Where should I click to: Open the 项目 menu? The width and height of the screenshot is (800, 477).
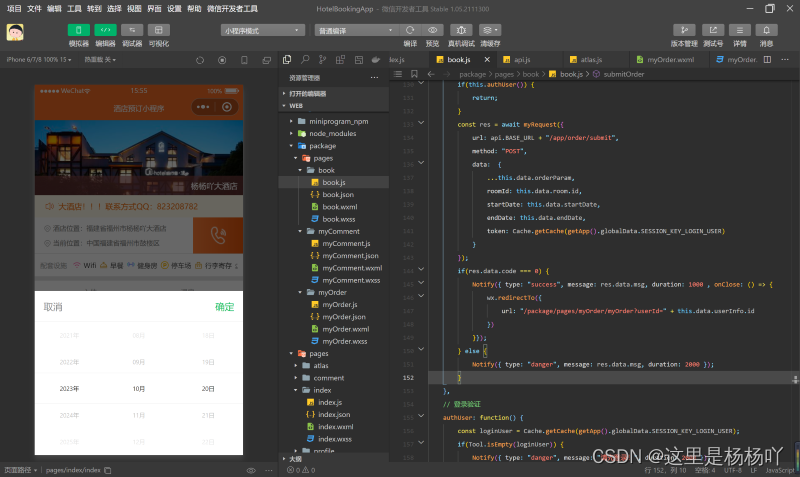pos(14,9)
